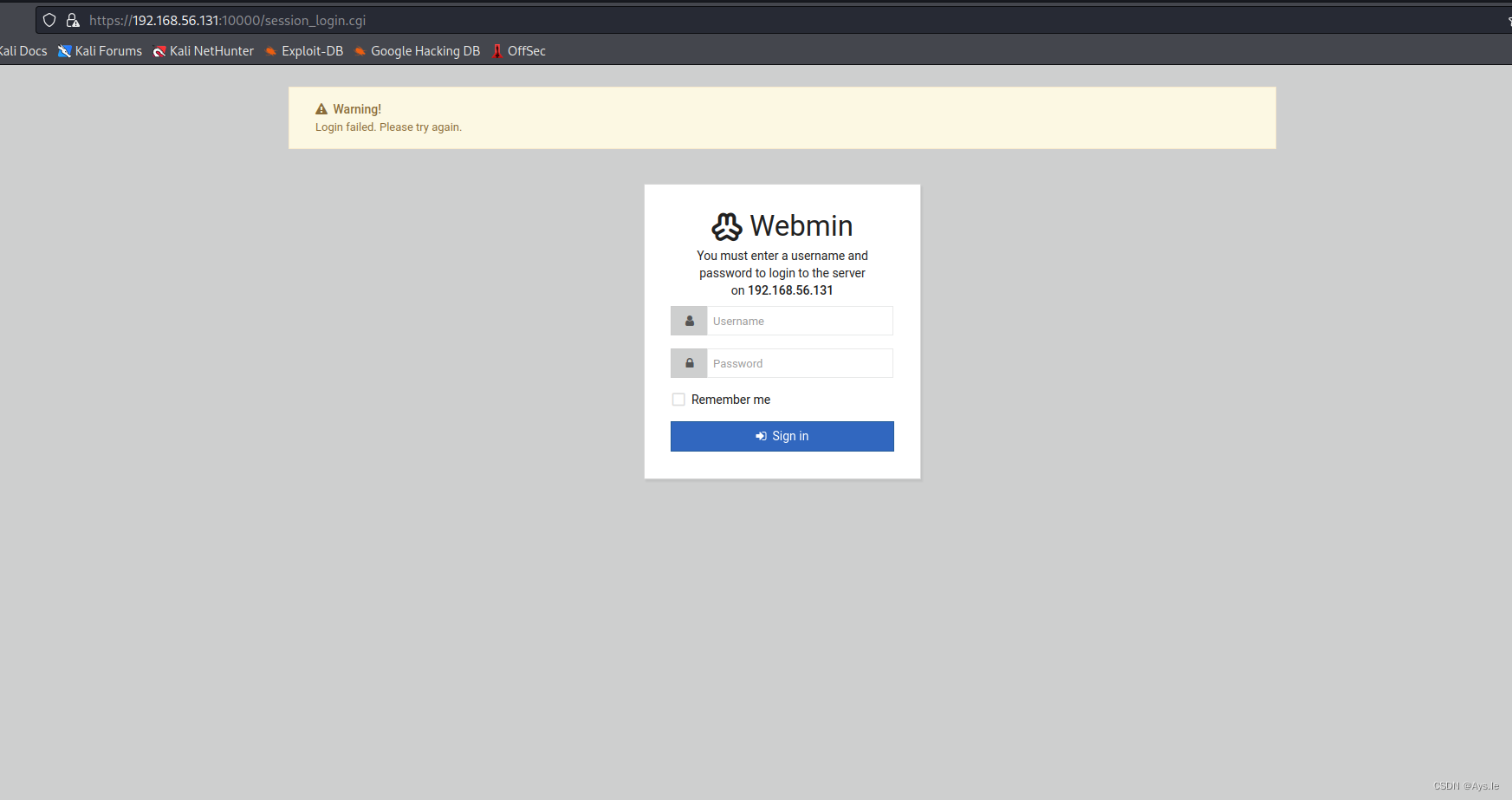Image resolution: width=1512 pixels, height=800 pixels.
Task: Open the Kali NetHunter bookmark
Action: point(204,51)
